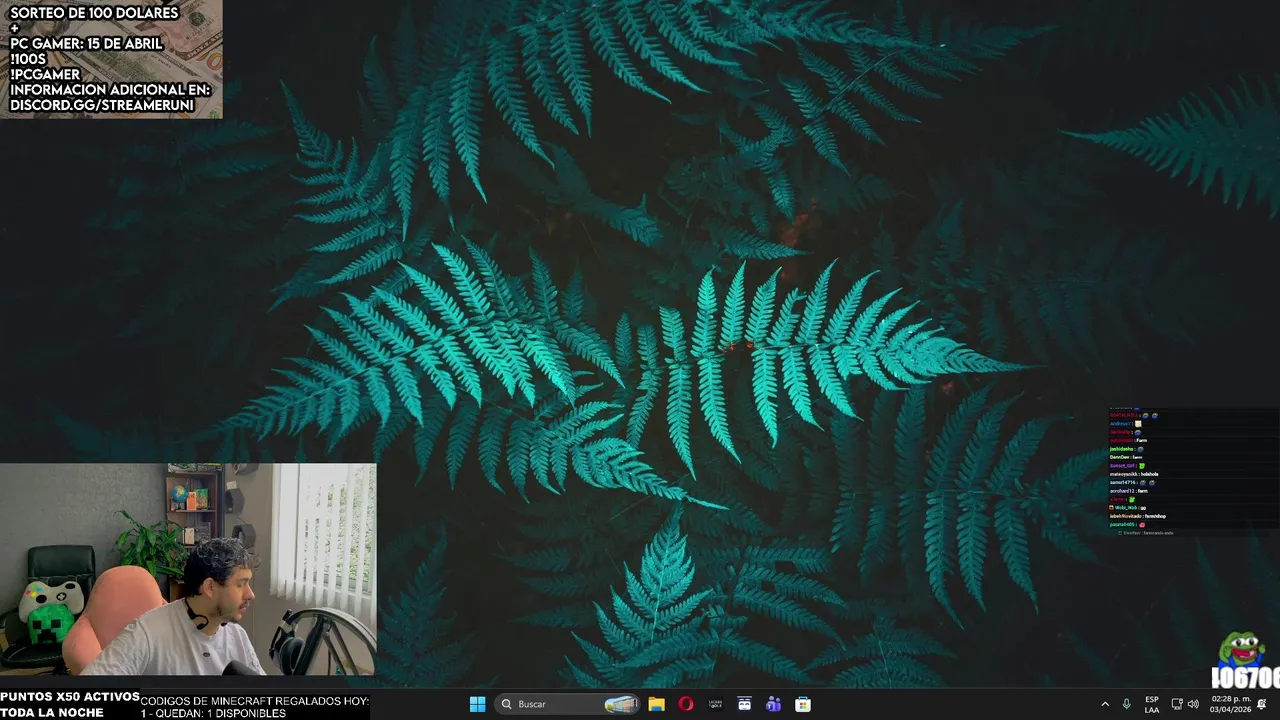Open the 02:28 p. m. clock calendar

tap(1230, 704)
